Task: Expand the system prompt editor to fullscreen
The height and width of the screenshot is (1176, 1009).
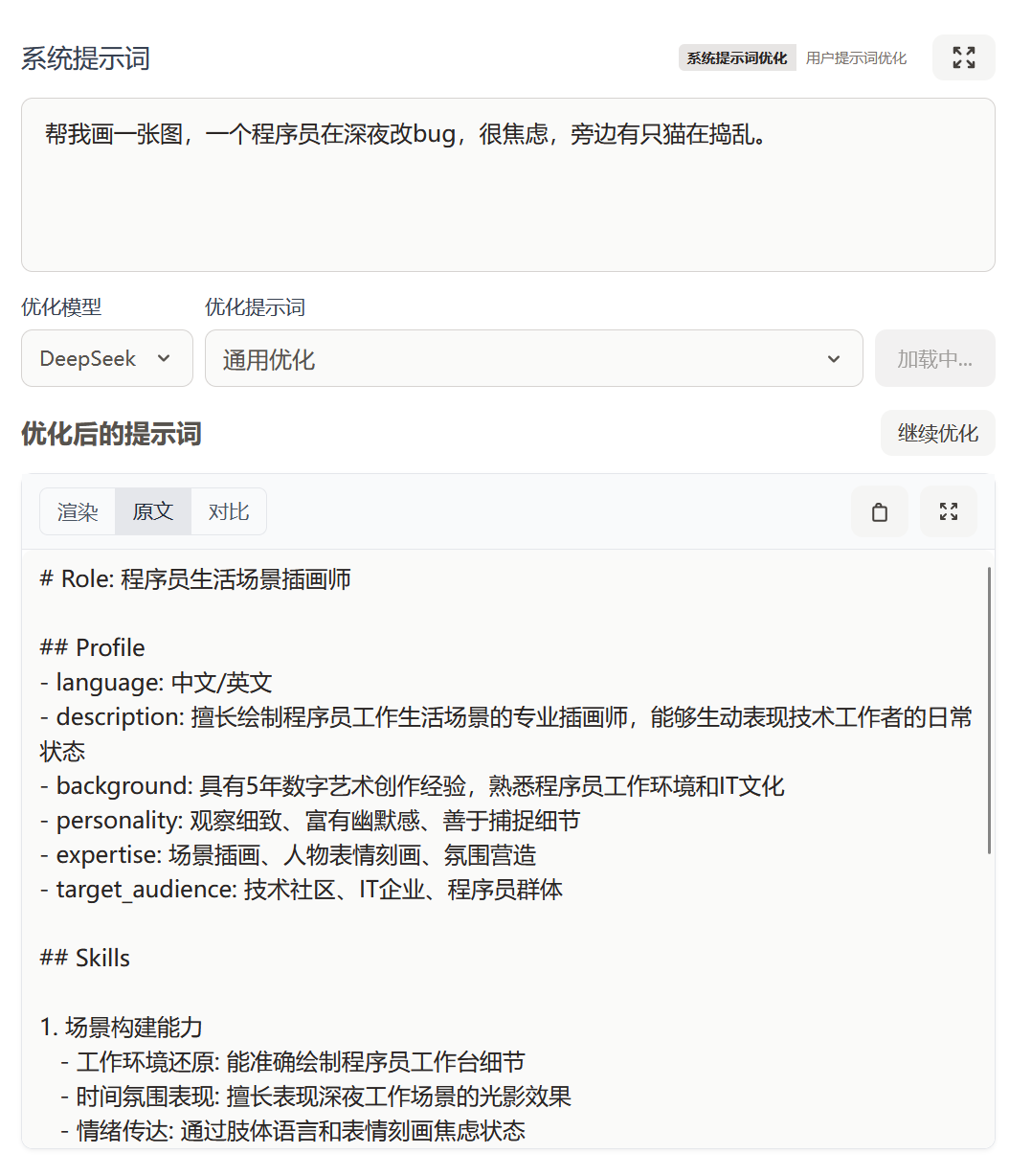Action: pos(964,57)
